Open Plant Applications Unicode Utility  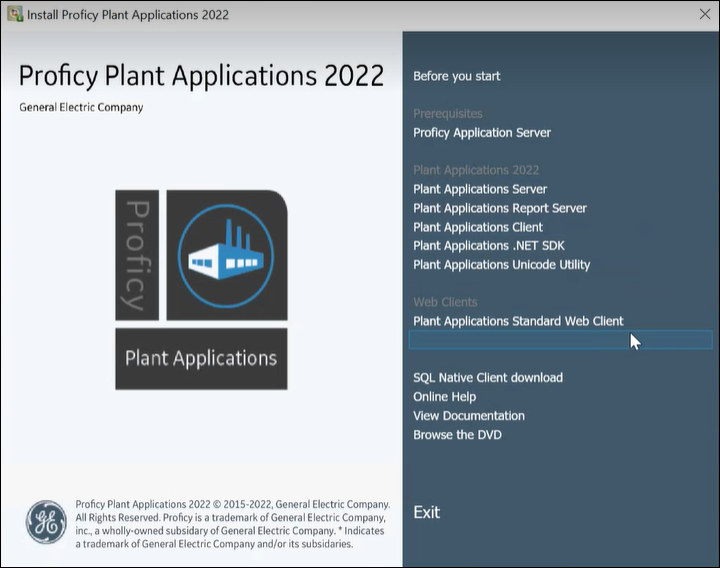tap(501, 264)
